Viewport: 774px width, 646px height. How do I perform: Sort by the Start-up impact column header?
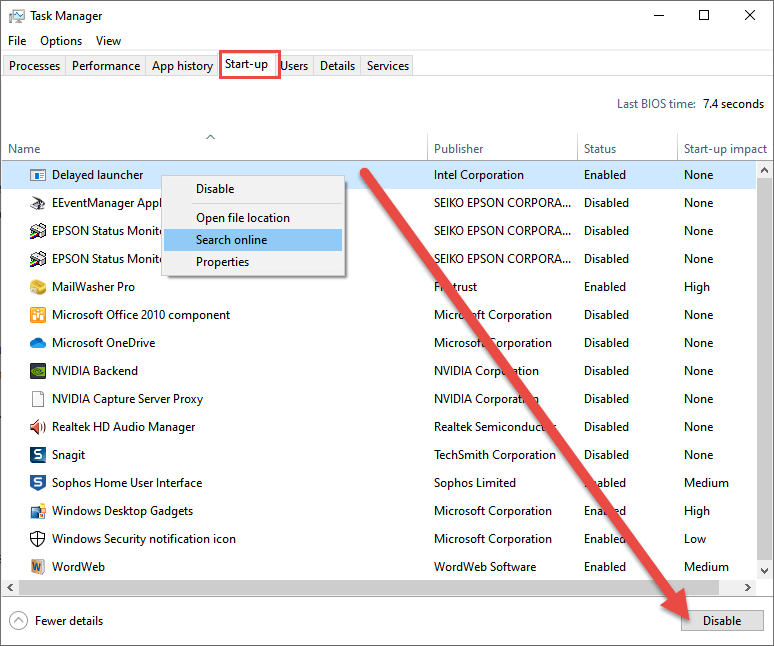(x=725, y=149)
